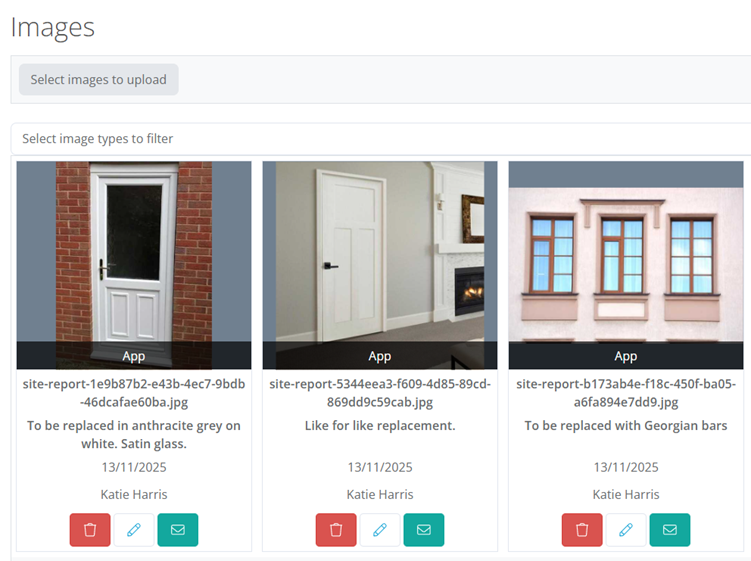The width and height of the screenshot is (751, 561).
Task: Select filename site-report-5344eea3 jpg
Action: pyautogui.click(x=380, y=393)
